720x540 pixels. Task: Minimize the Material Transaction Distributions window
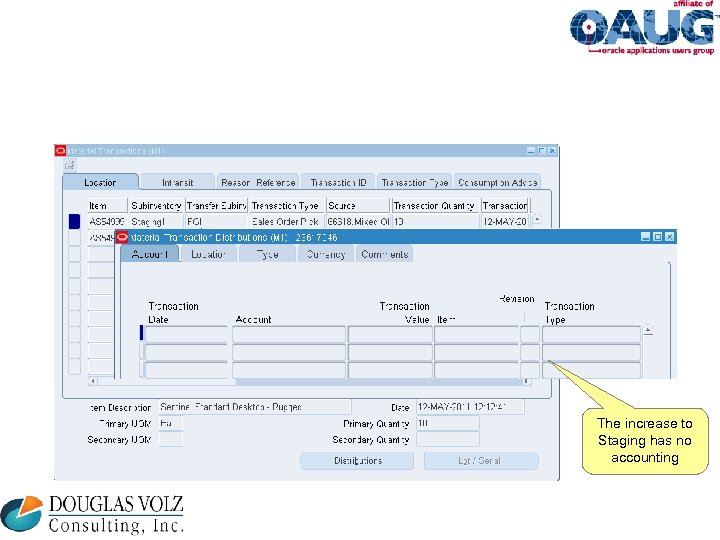point(645,236)
